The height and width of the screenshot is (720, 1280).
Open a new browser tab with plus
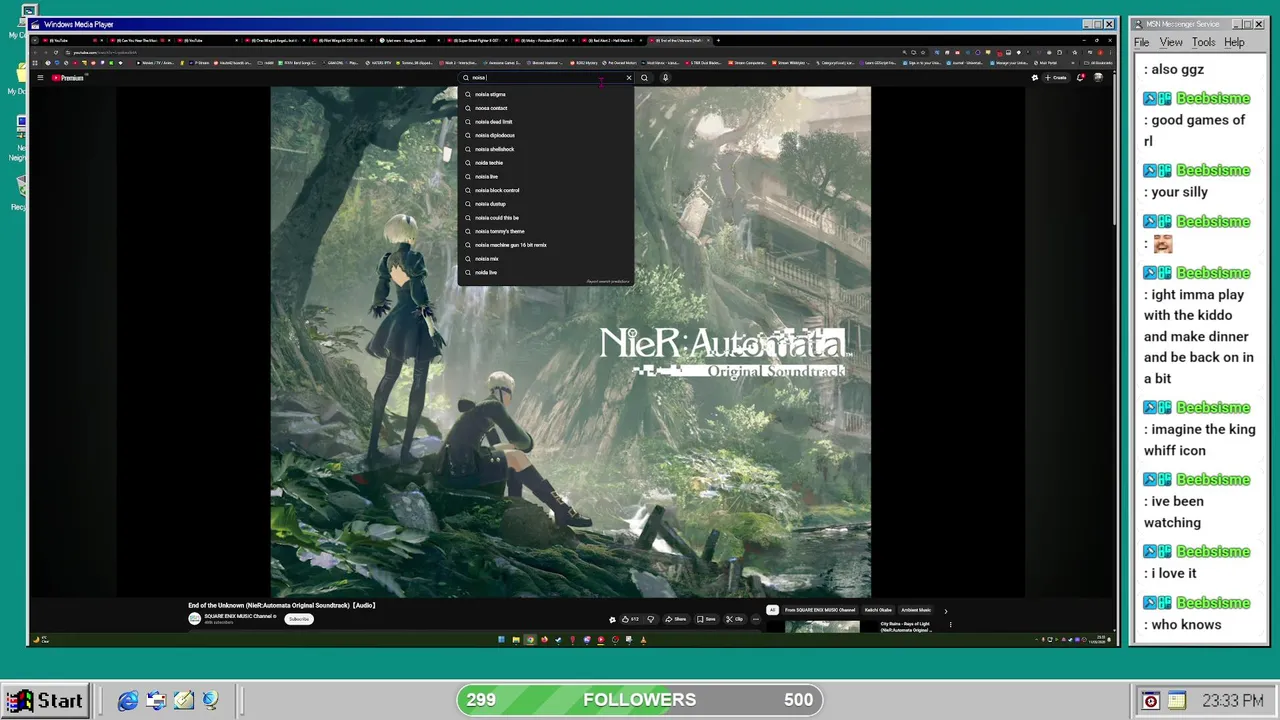click(x=718, y=41)
